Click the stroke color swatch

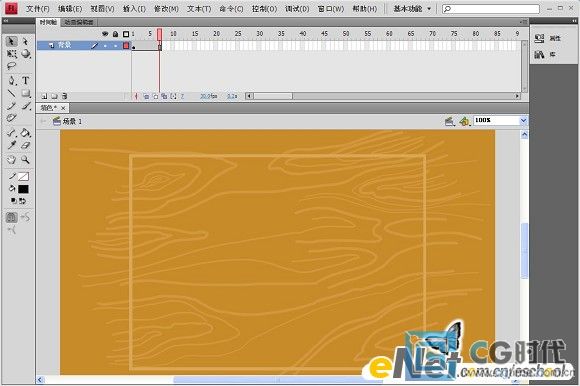pos(23,176)
